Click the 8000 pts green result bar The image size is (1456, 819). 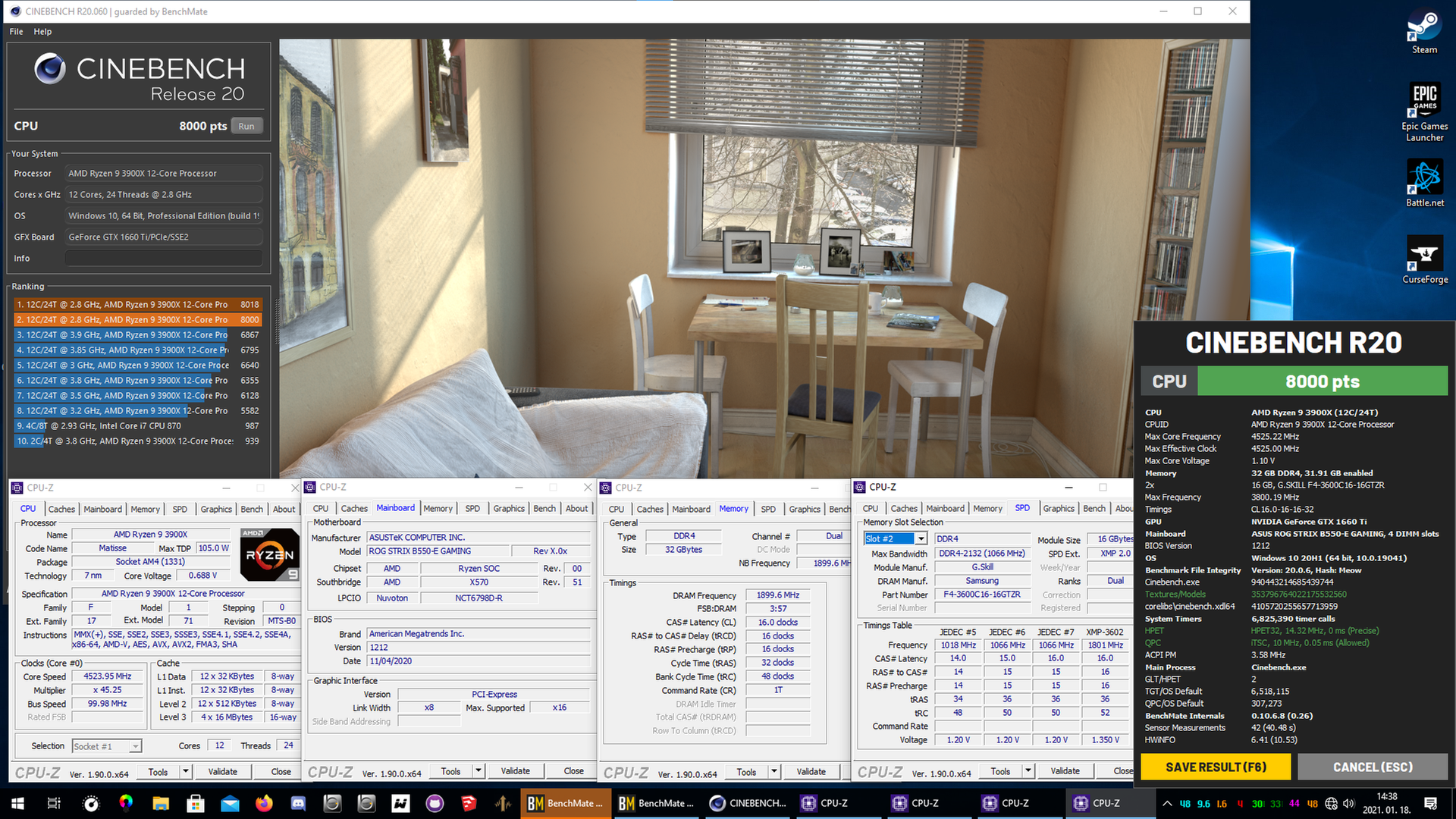1322,381
